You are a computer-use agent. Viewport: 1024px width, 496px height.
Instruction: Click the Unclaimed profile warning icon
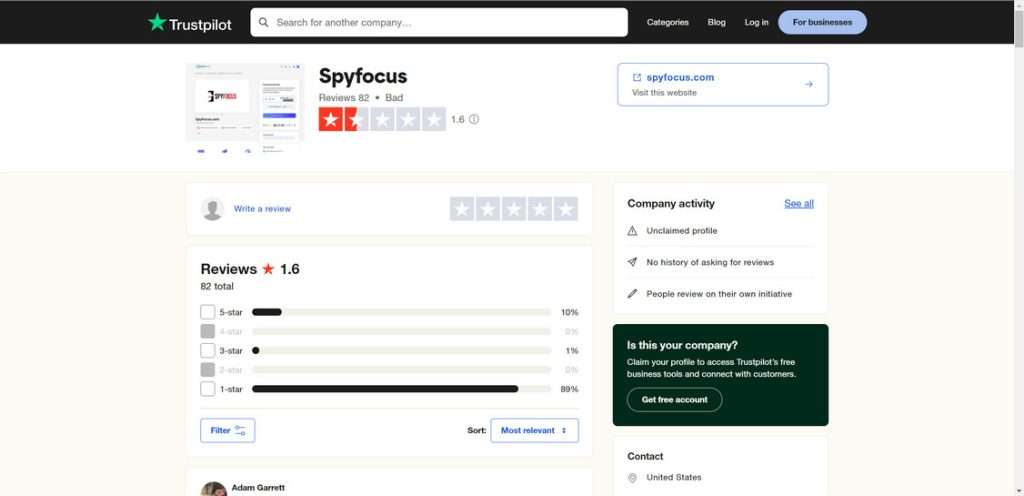632,231
